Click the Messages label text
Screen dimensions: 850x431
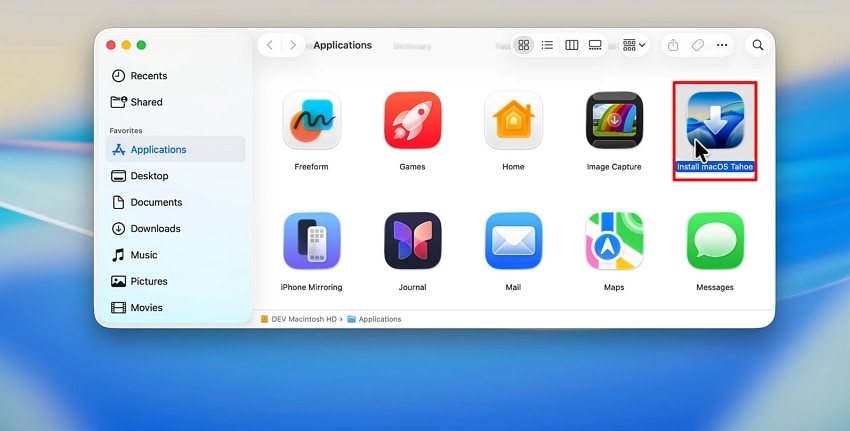[x=715, y=287]
